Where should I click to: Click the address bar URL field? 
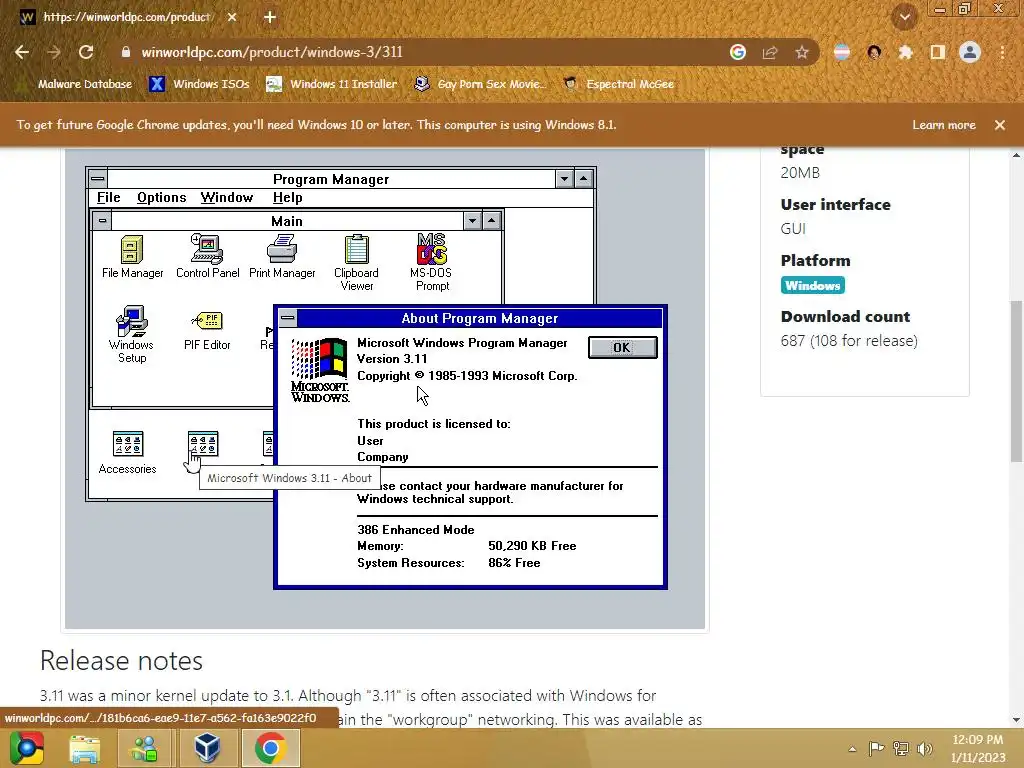pos(418,52)
